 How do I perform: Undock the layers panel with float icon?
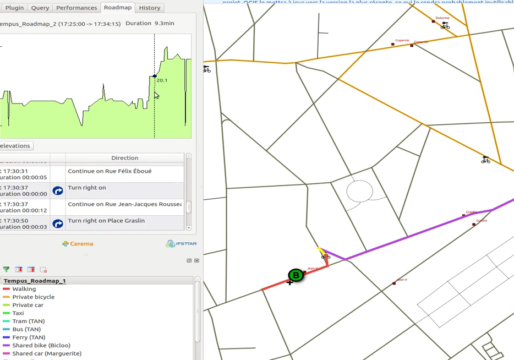[x=189, y=260]
